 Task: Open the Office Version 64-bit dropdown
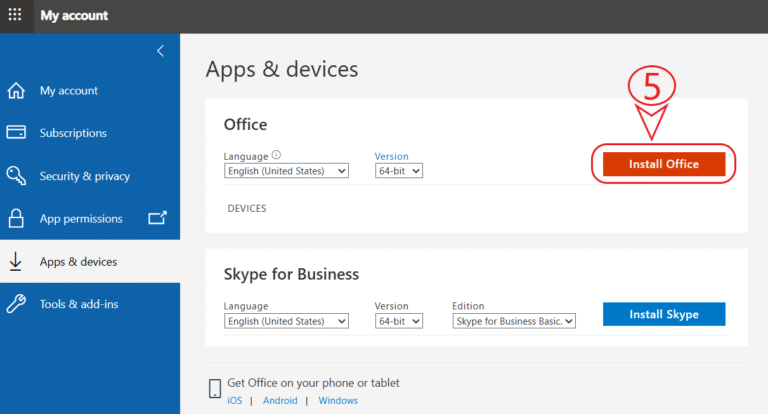pos(399,171)
